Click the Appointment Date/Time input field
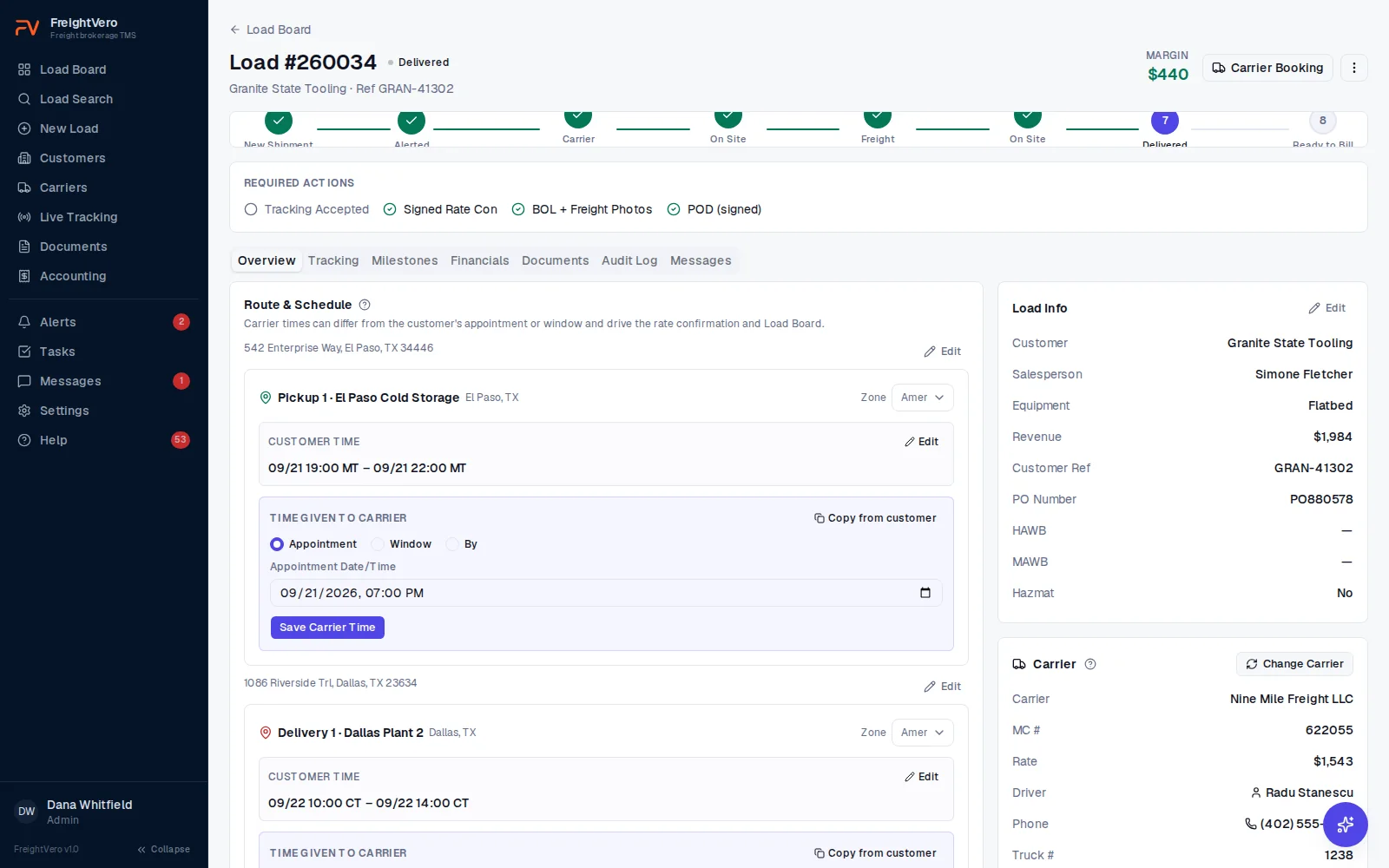This screenshot has width=1389, height=868. pos(606,593)
